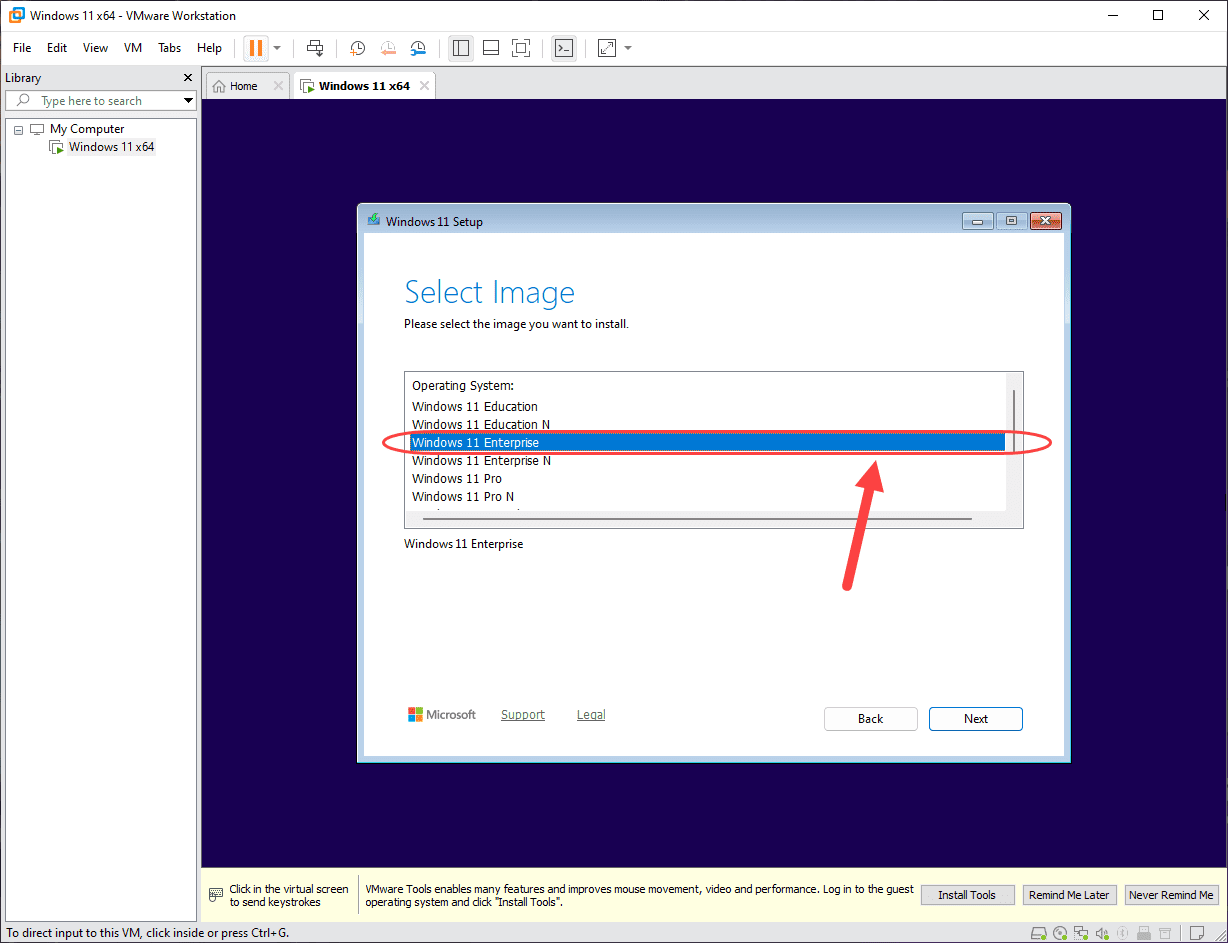Click the library search field
Screen dimensions: 1228x943
pyautogui.click(x=102, y=101)
